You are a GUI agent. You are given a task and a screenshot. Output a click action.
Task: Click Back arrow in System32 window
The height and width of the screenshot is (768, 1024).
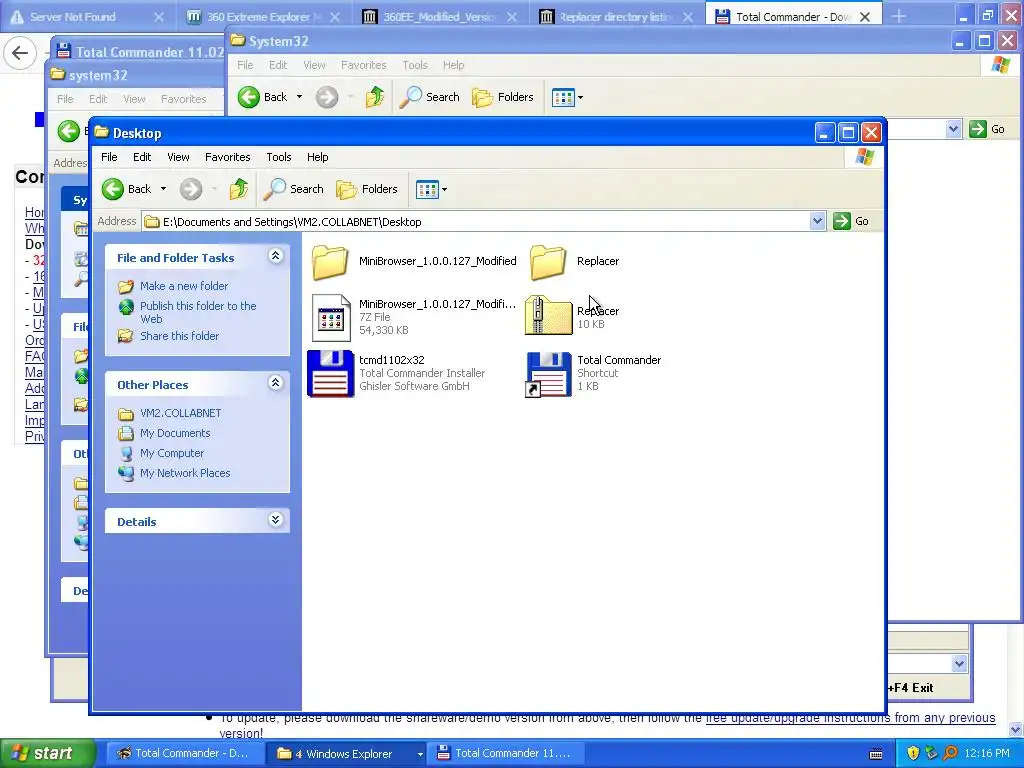tap(249, 97)
